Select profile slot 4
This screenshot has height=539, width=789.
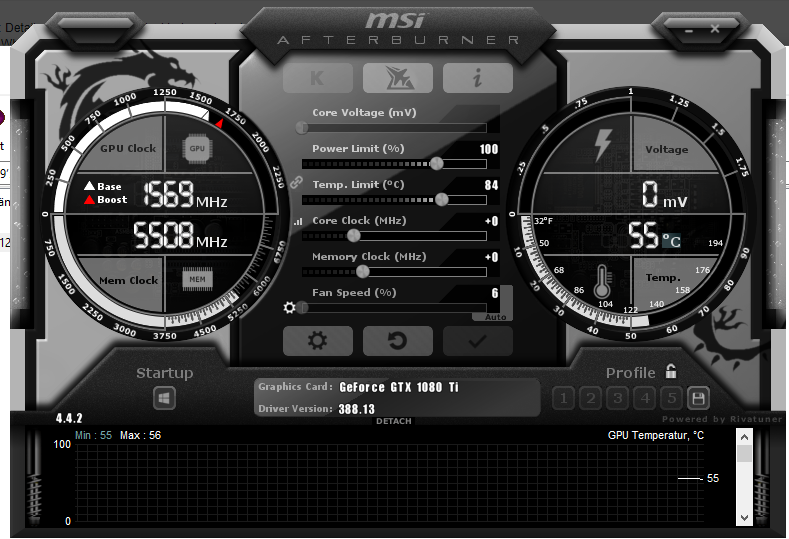(x=645, y=399)
